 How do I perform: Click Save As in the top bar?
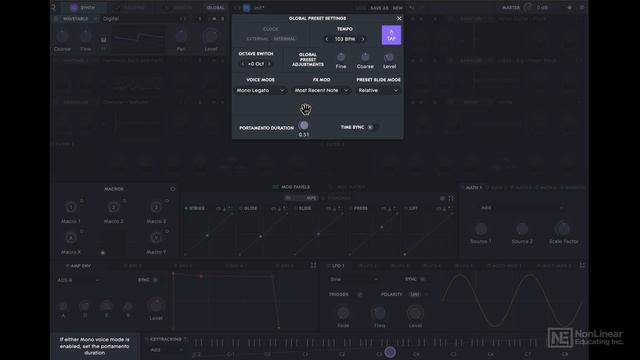tap(379, 8)
